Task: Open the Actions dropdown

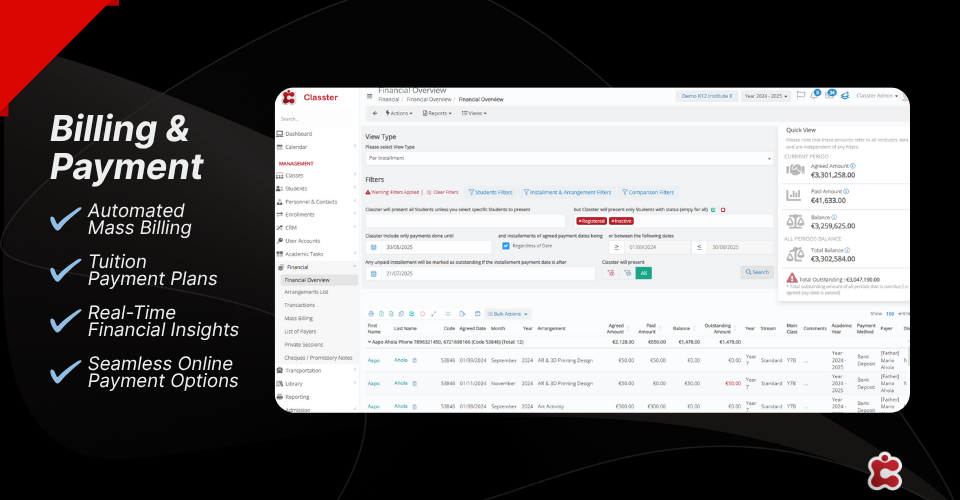Action: tap(399, 113)
